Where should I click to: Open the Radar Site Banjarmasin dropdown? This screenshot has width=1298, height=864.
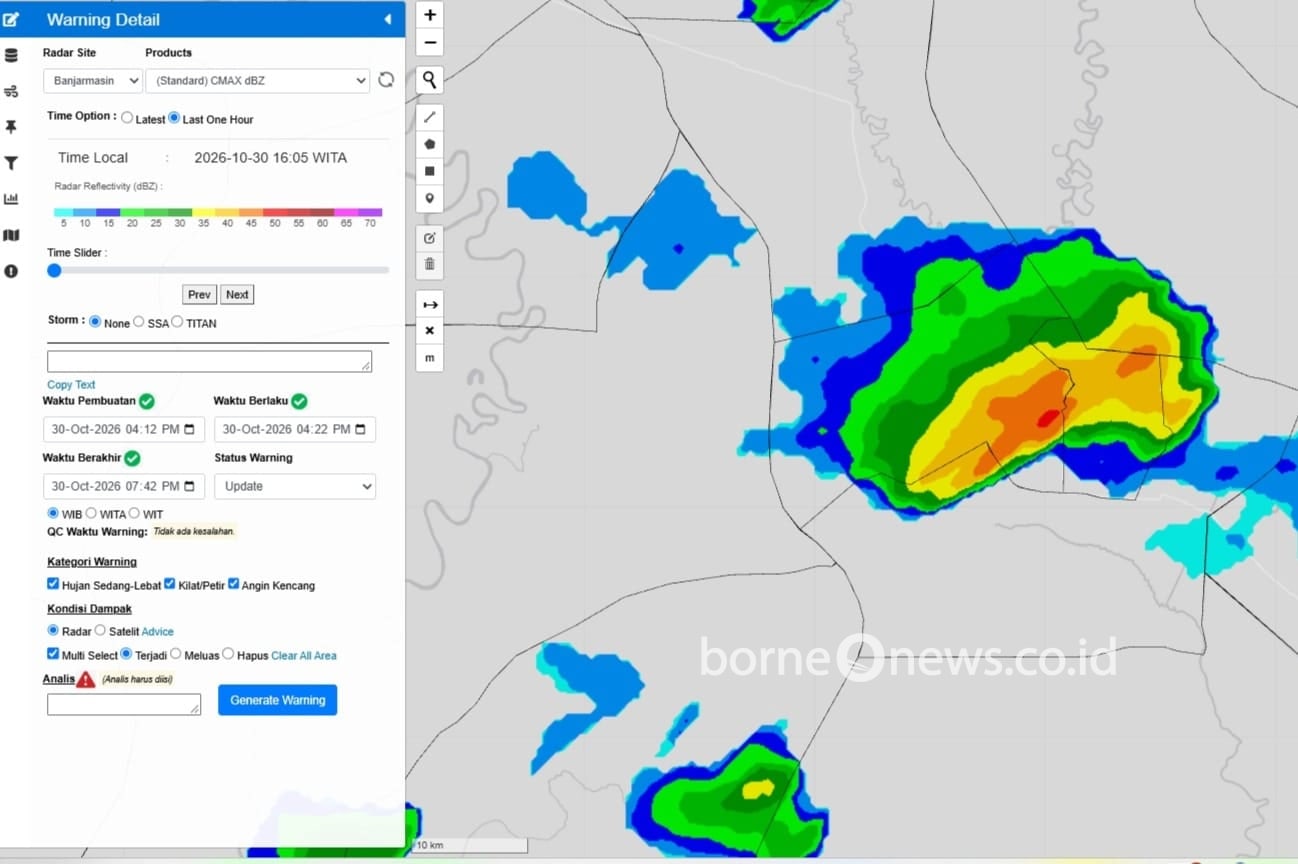click(x=92, y=80)
